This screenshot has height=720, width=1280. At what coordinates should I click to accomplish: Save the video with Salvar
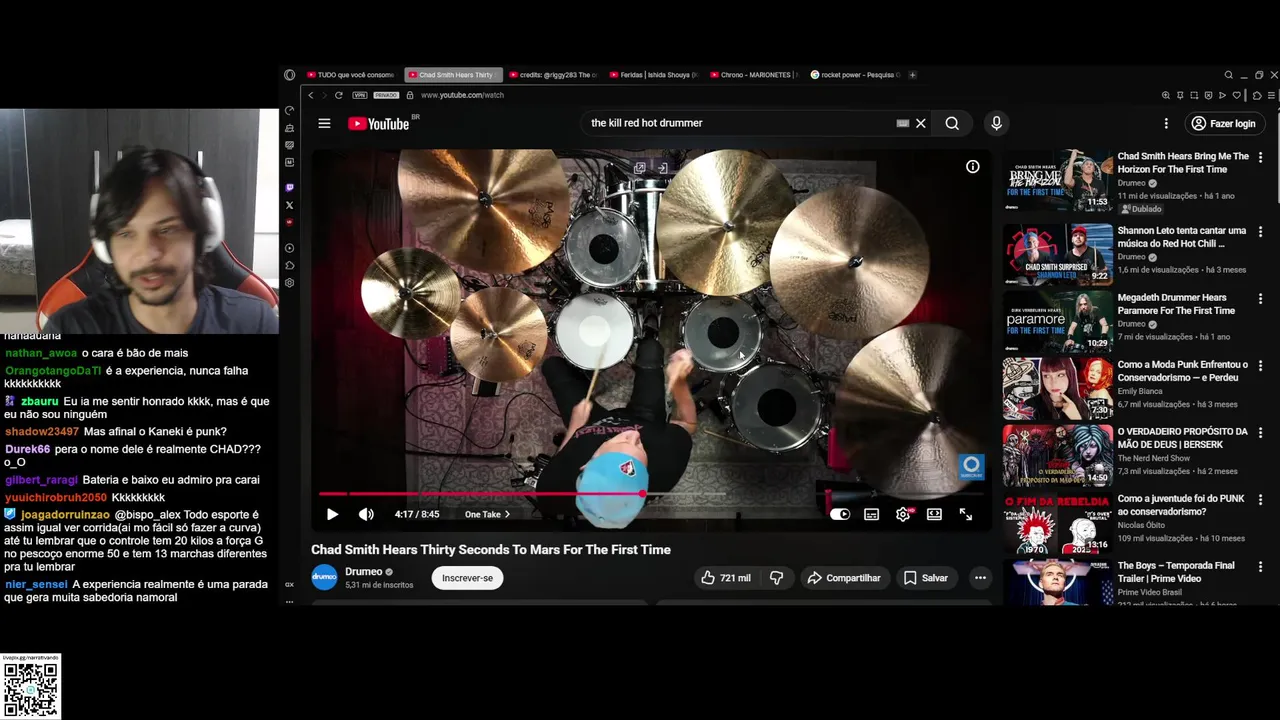[x=926, y=578]
